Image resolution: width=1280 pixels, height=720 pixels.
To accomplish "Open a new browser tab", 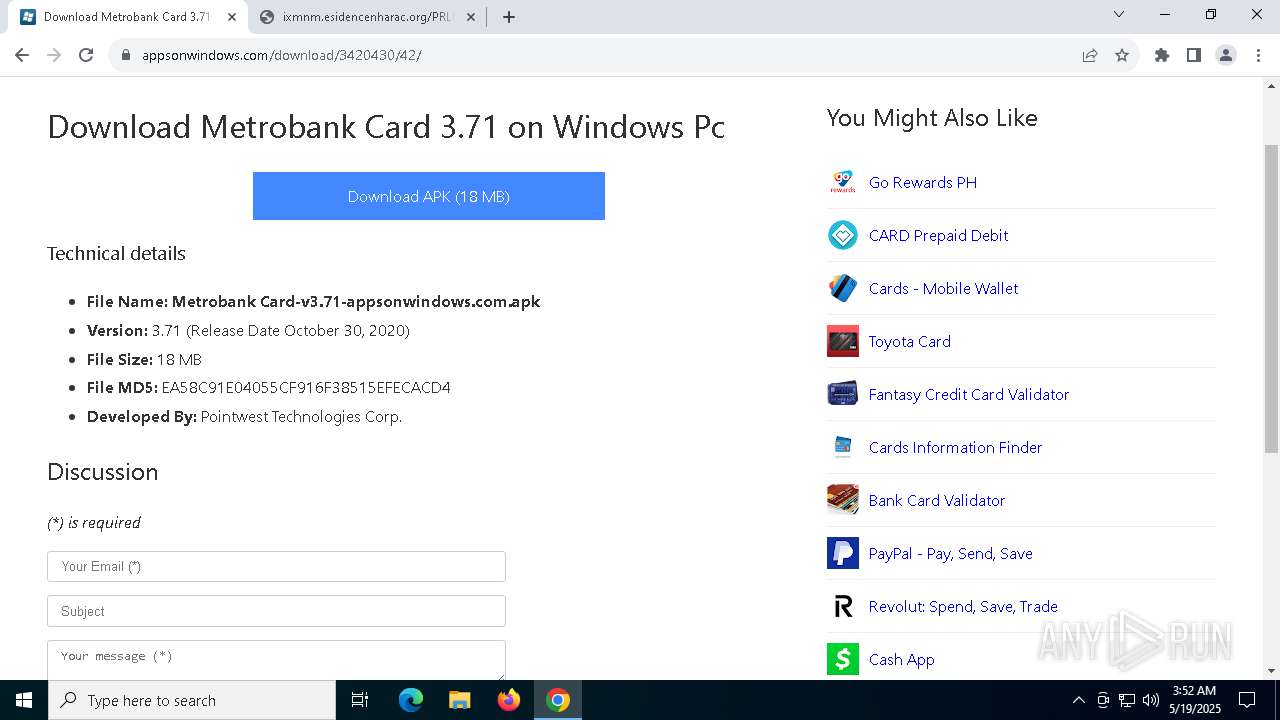I will (509, 17).
